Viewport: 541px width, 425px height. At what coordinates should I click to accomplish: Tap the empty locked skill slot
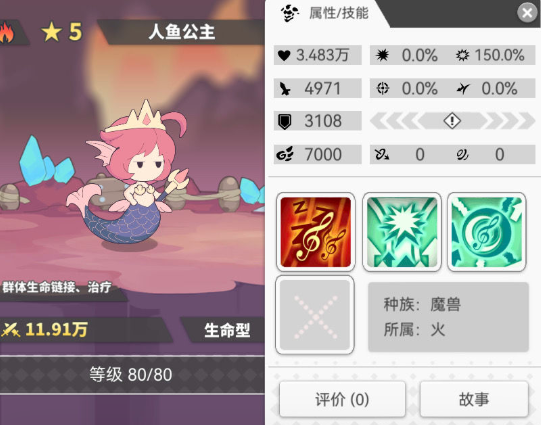point(315,315)
